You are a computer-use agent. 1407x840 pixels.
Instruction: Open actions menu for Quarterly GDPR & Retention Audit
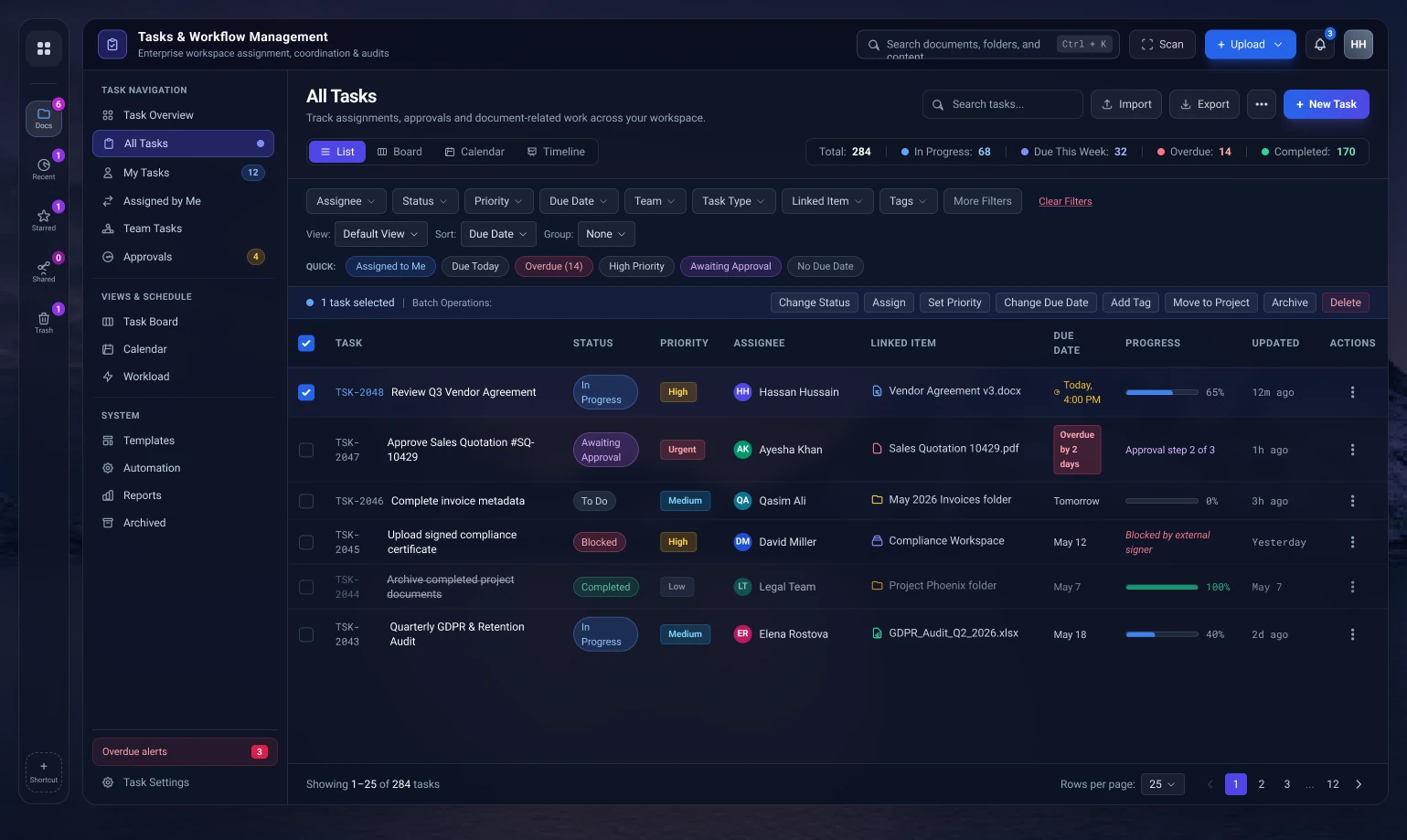click(1352, 634)
